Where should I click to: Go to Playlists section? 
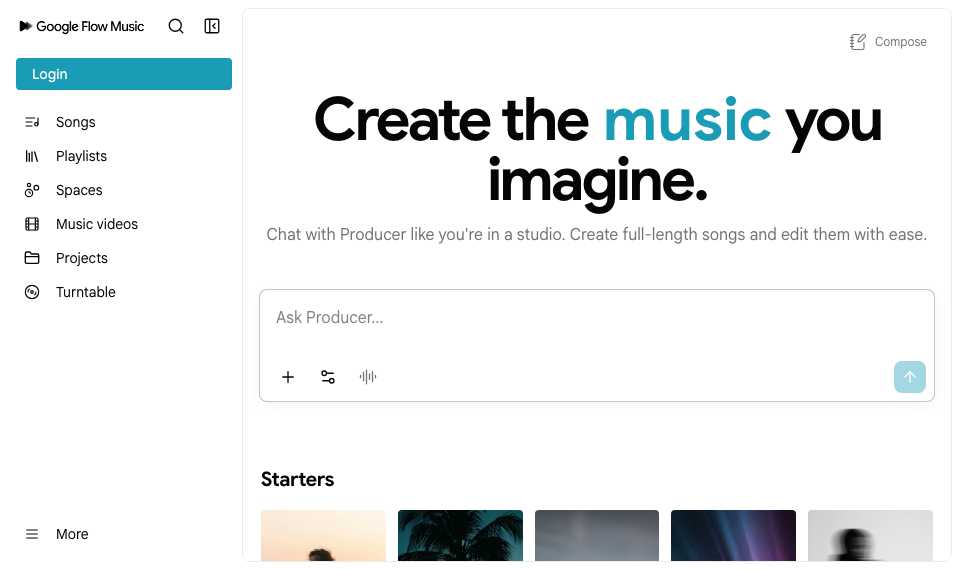pos(81,156)
